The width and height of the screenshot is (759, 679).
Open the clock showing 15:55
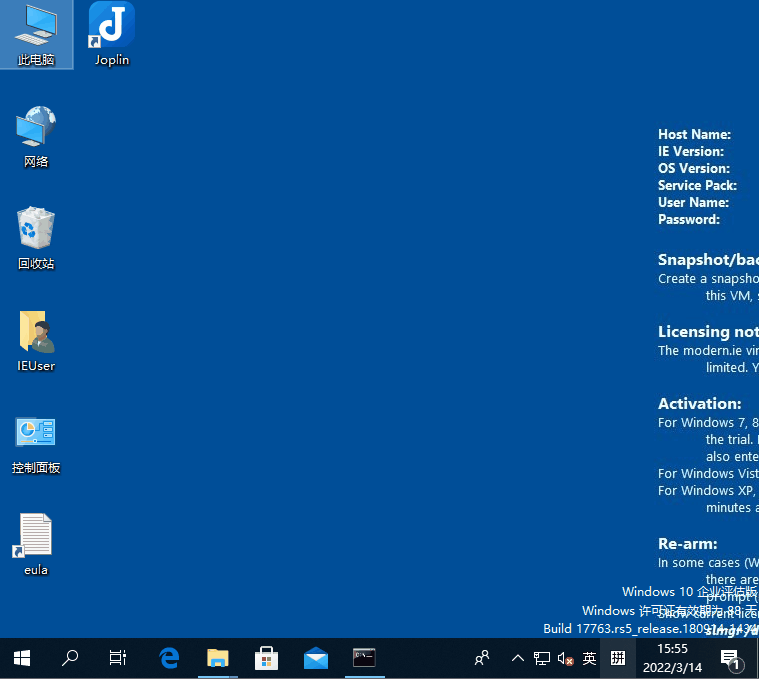pyautogui.click(x=672, y=658)
